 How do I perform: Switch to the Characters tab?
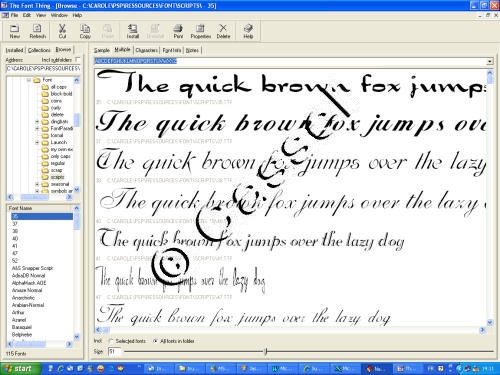(146, 50)
